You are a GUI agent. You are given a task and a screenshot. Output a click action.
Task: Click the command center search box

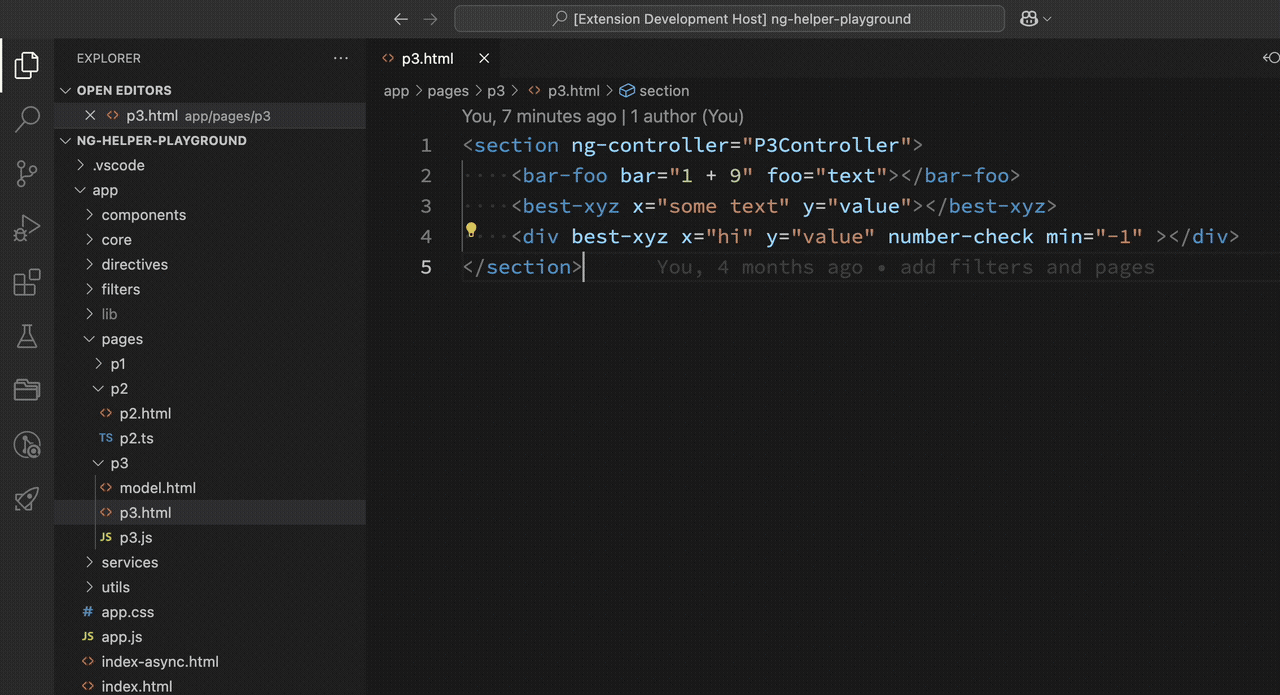(729, 19)
